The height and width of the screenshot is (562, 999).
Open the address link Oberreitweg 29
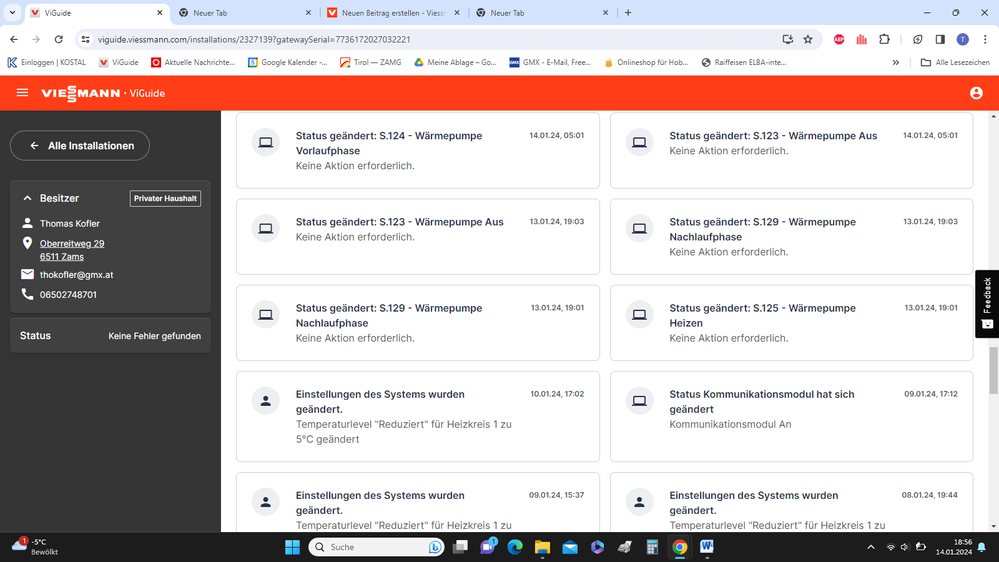coord(72,244)
